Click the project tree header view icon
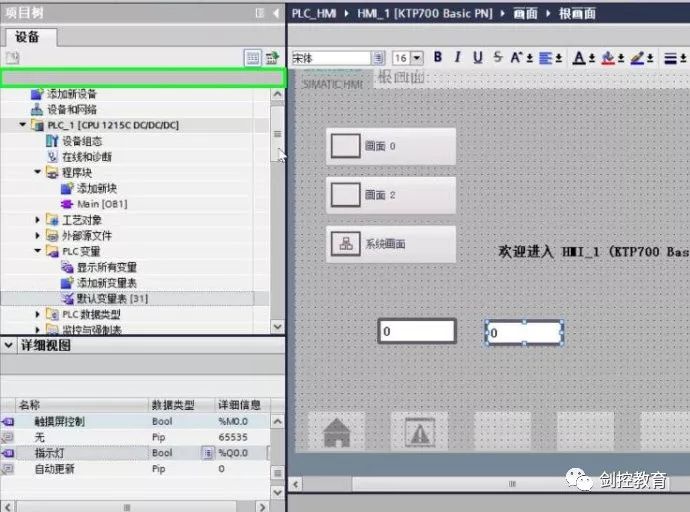 point(260,13)
